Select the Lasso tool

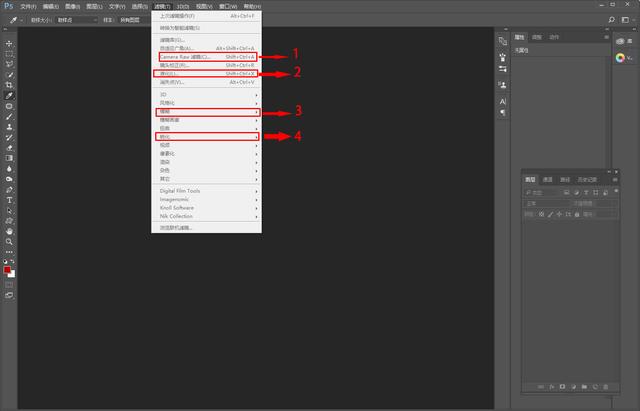[x=9, y=64]
